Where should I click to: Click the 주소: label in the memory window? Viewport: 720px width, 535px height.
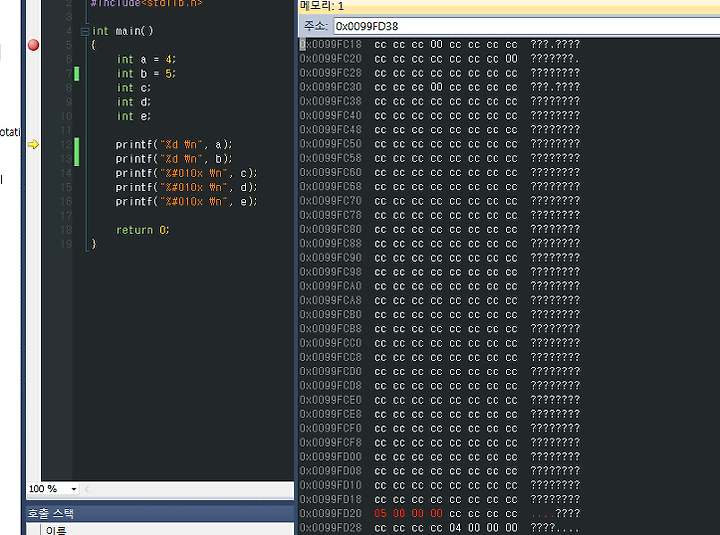click(x=315, y=26)
